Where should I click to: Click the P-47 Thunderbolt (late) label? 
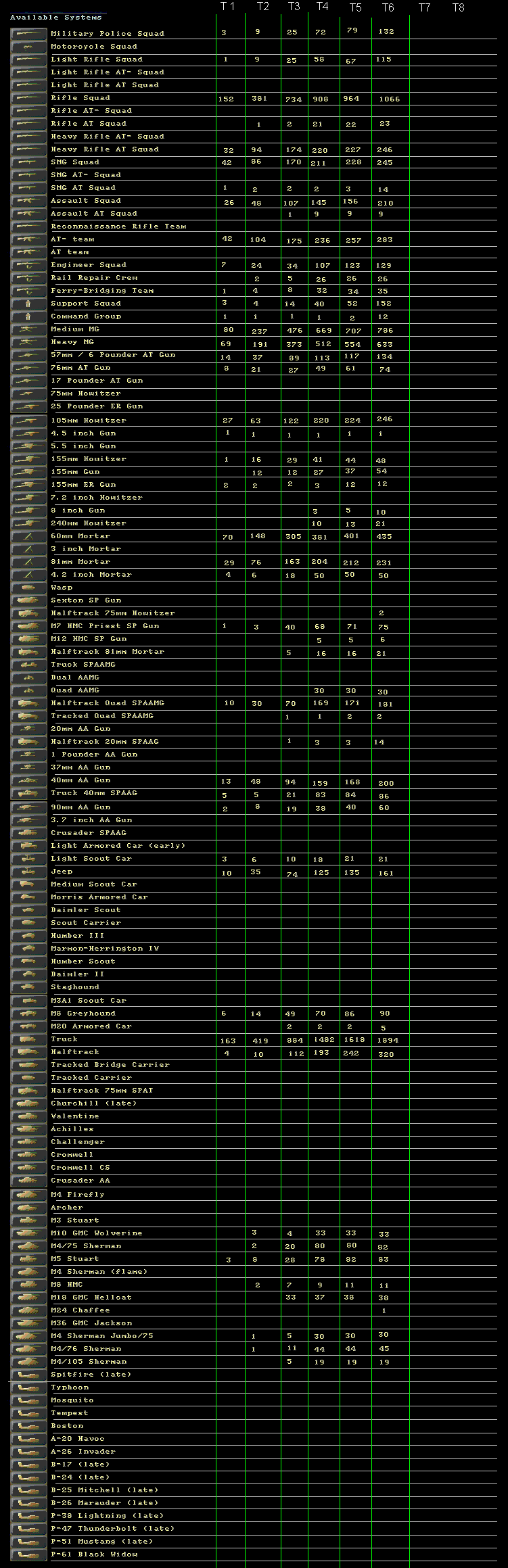113,1528
